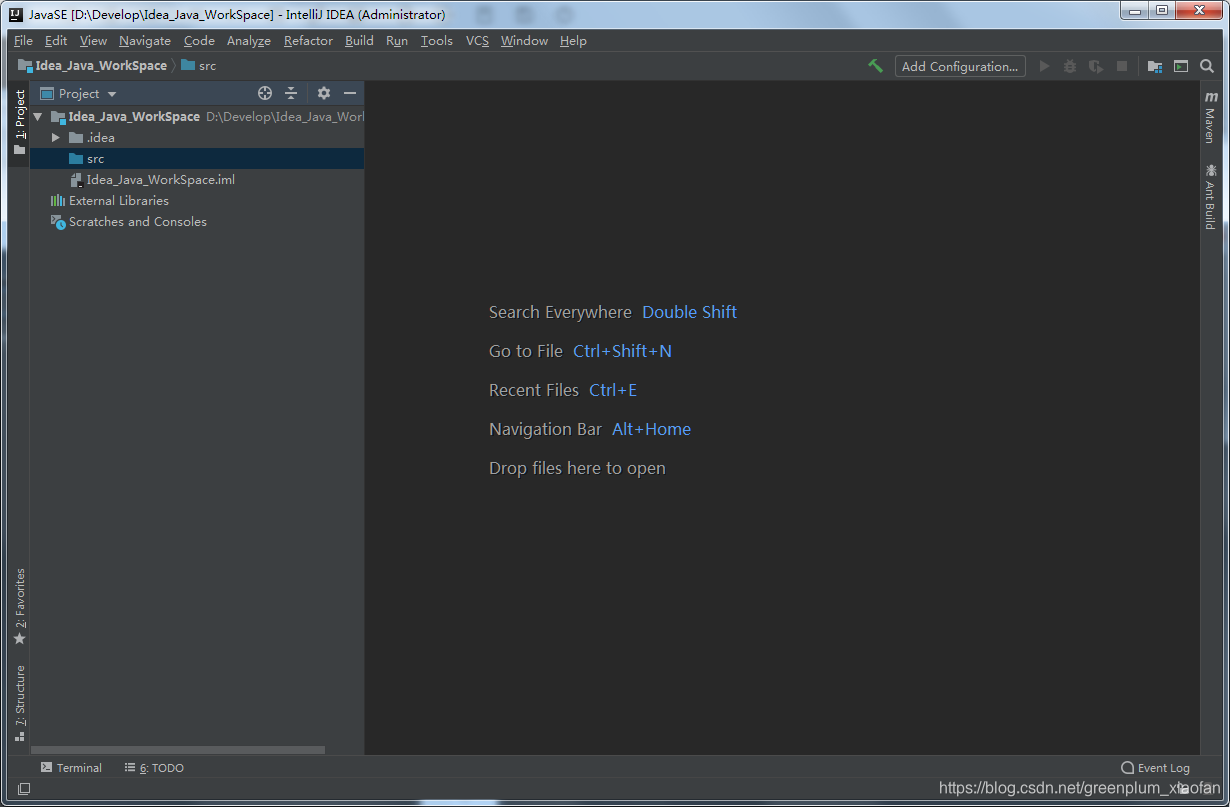Open the Run menu
The height and width of the screenshot is (807, 1230).
(397, 41)
